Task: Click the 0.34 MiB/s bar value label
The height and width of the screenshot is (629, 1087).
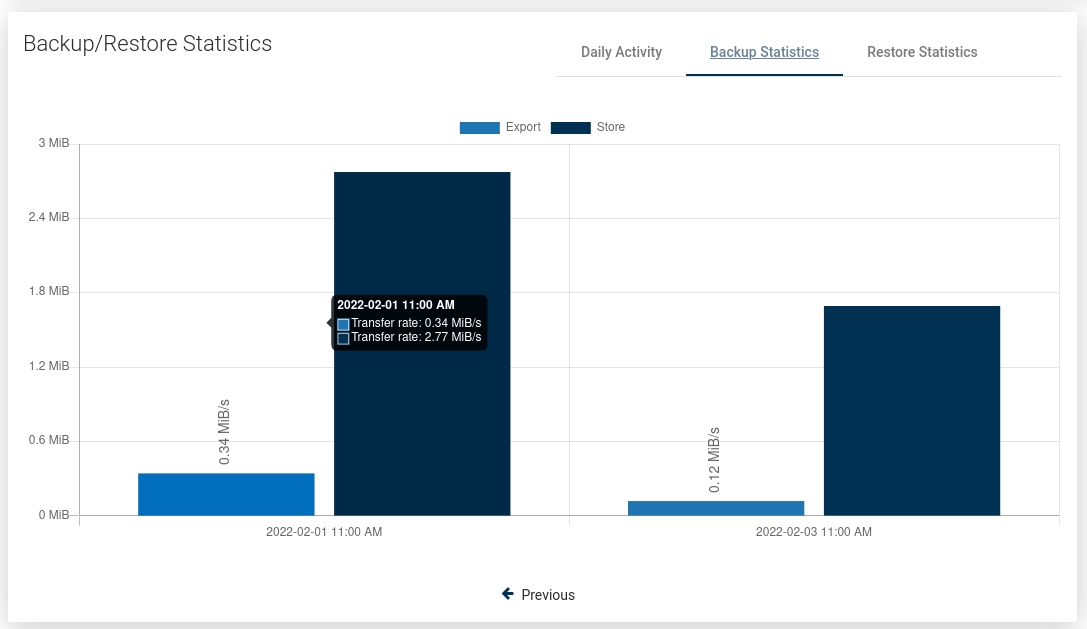Action: (224, 432)
